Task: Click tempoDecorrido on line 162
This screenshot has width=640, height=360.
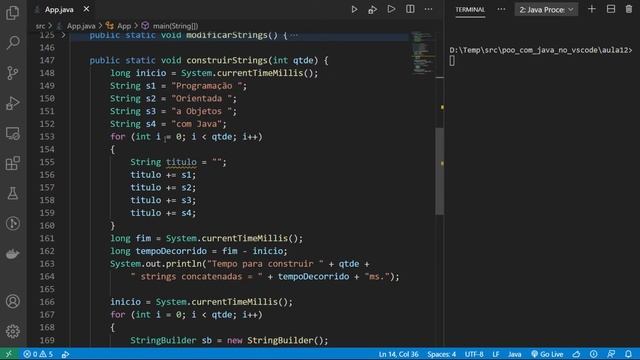Action: coord(171,251)
